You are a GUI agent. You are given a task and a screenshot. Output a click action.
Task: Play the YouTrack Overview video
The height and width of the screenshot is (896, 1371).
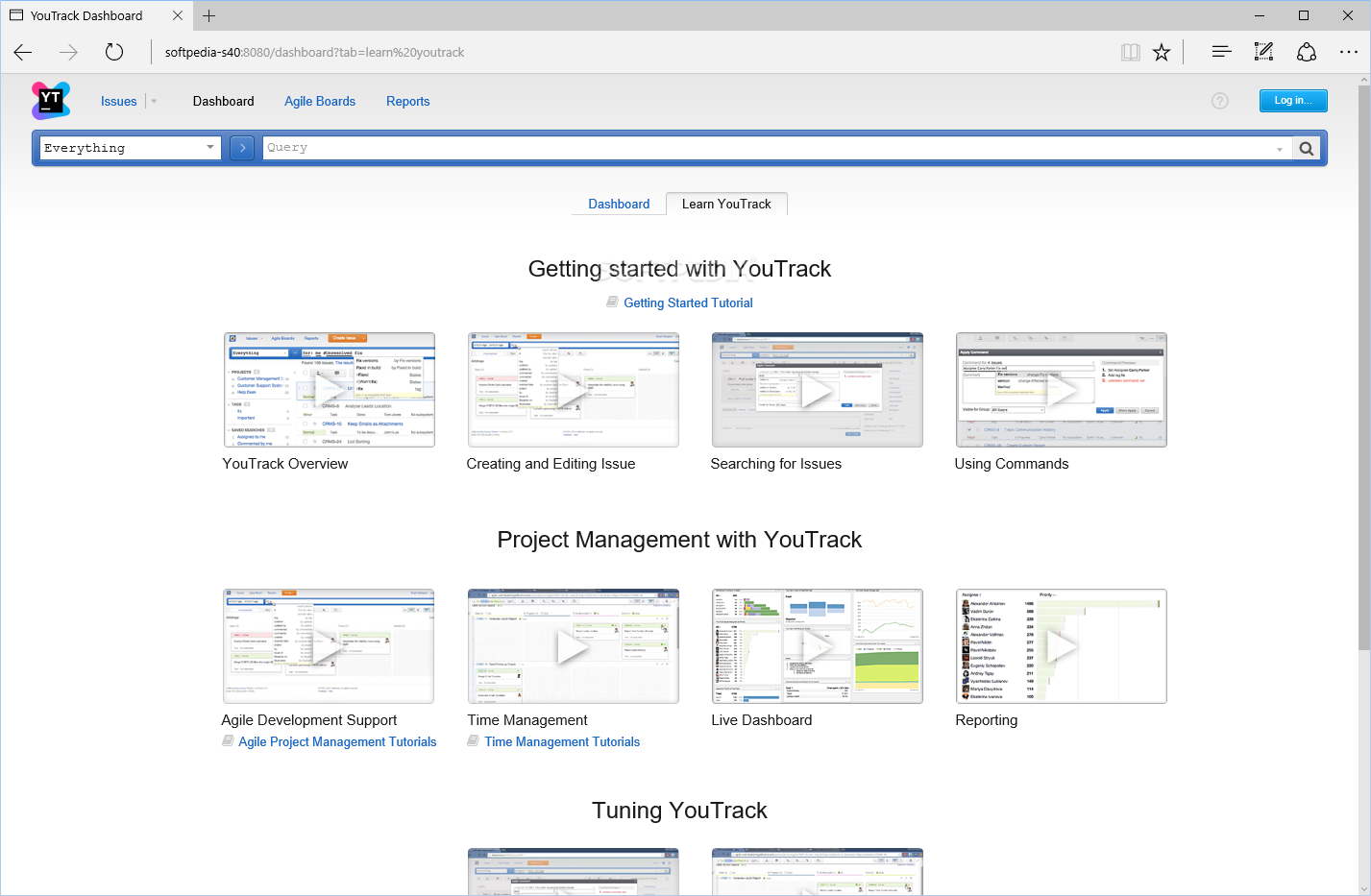pyautogui.click(x=330, y=390)
